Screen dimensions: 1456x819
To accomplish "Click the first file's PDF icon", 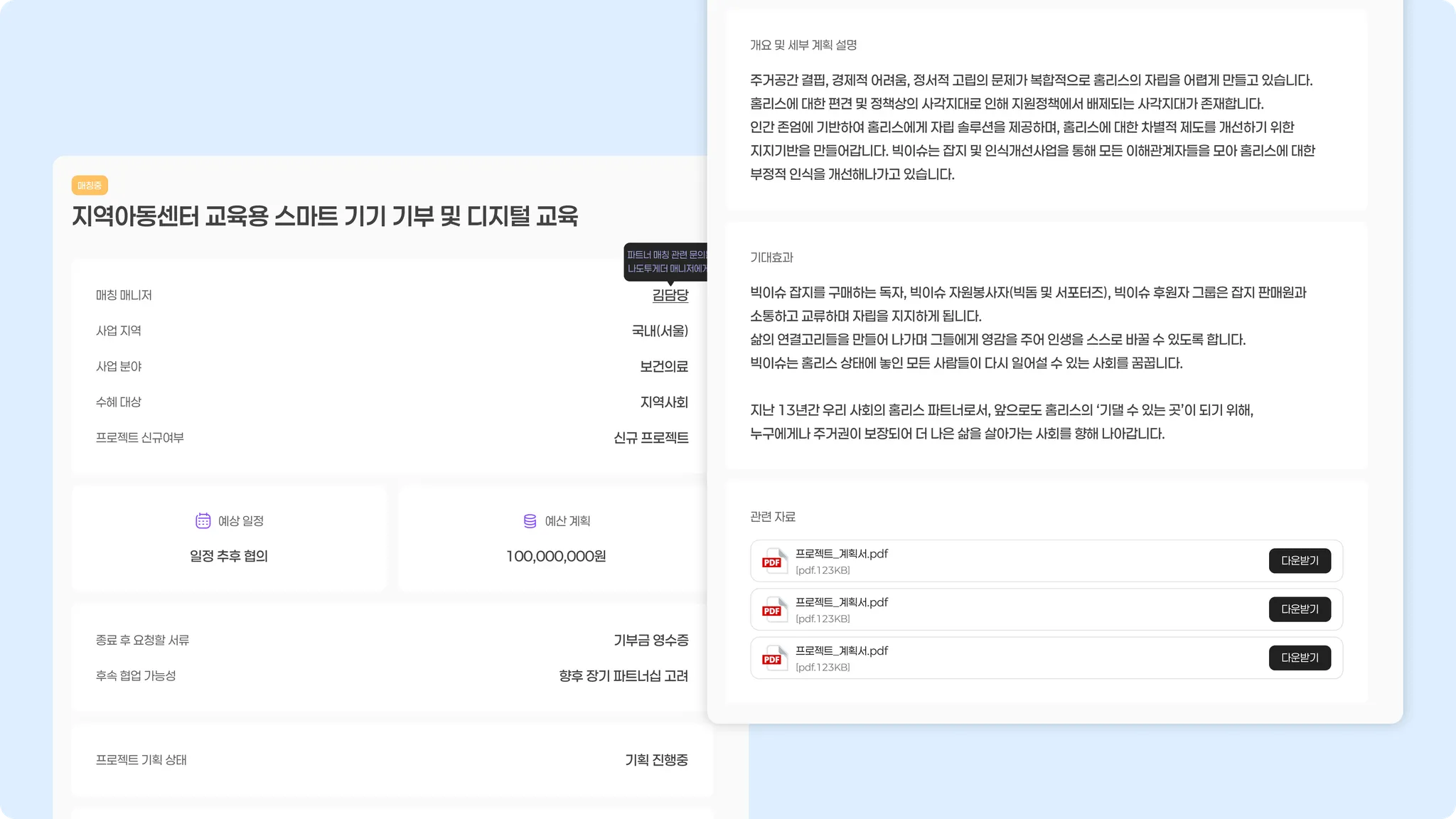I will [x=773, y=561].
